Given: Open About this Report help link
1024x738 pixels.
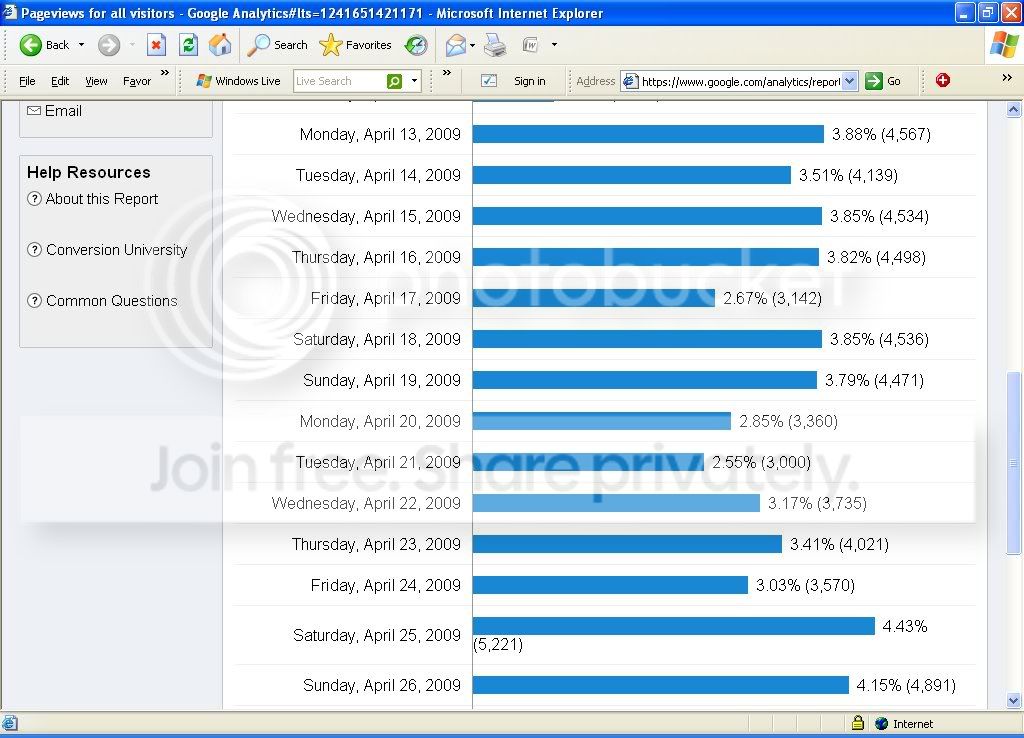Looking at the screenshot, I should coord(101,199).
